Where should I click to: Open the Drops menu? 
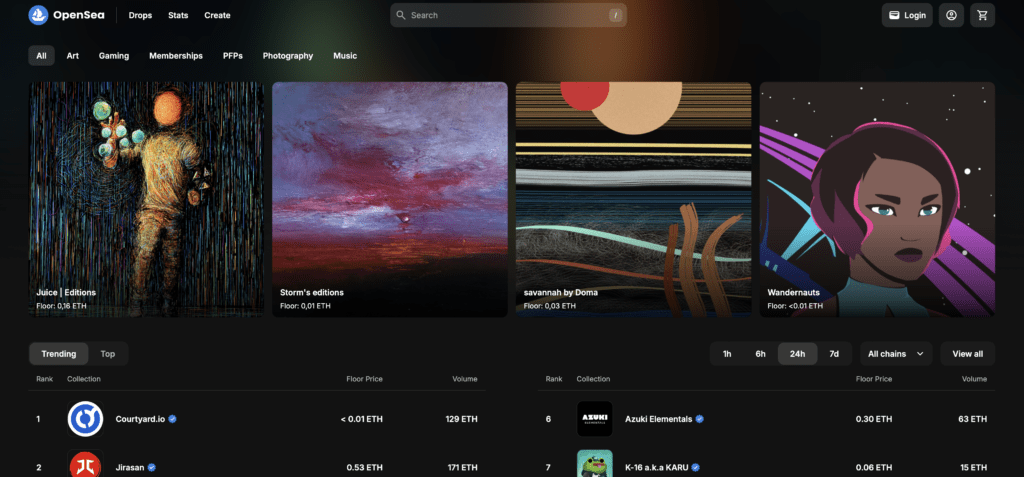[140, 16]
